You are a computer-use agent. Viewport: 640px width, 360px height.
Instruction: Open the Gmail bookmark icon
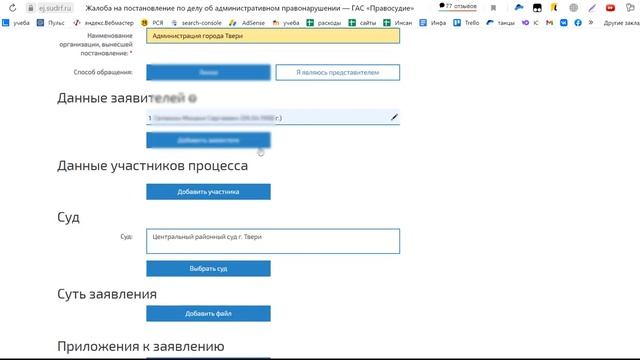point(550,23)
